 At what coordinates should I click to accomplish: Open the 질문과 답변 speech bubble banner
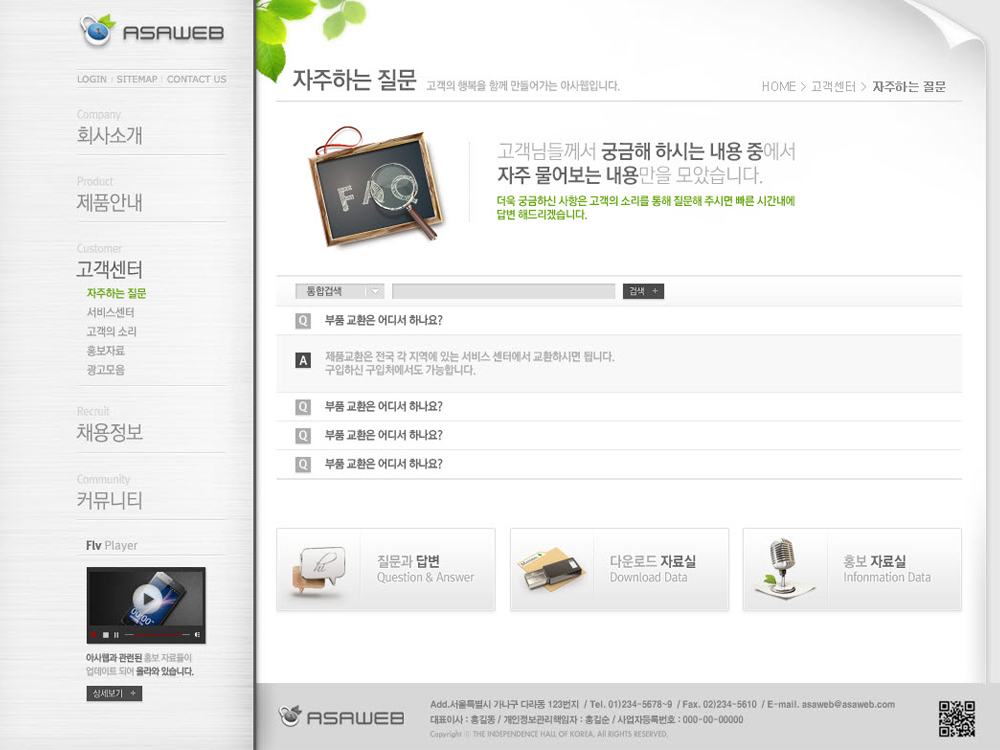click(x=386, y=569)
